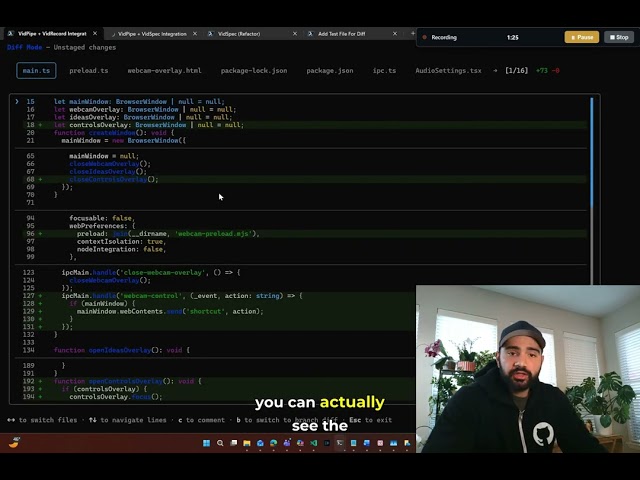The height and width of the screenshot is (480, 640).
Task: Open the weather widget on the taskbar
Action: pos(15,442)
